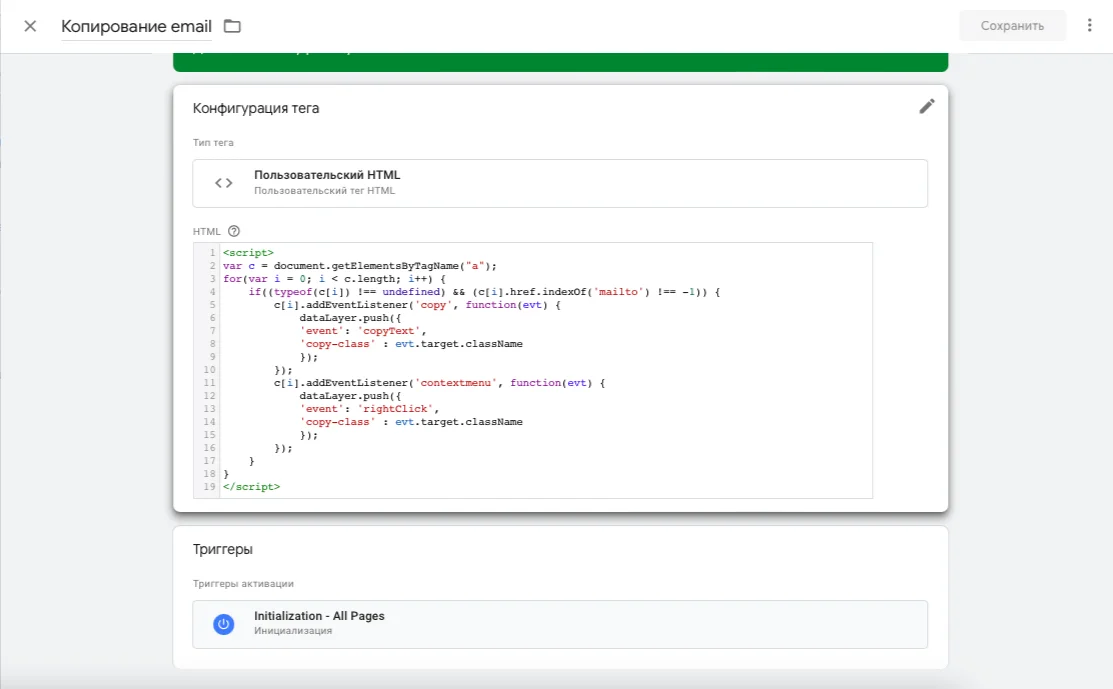Close the tag editor with the X icon
This screenshot has height=689, width=1113.
(30, 26)
